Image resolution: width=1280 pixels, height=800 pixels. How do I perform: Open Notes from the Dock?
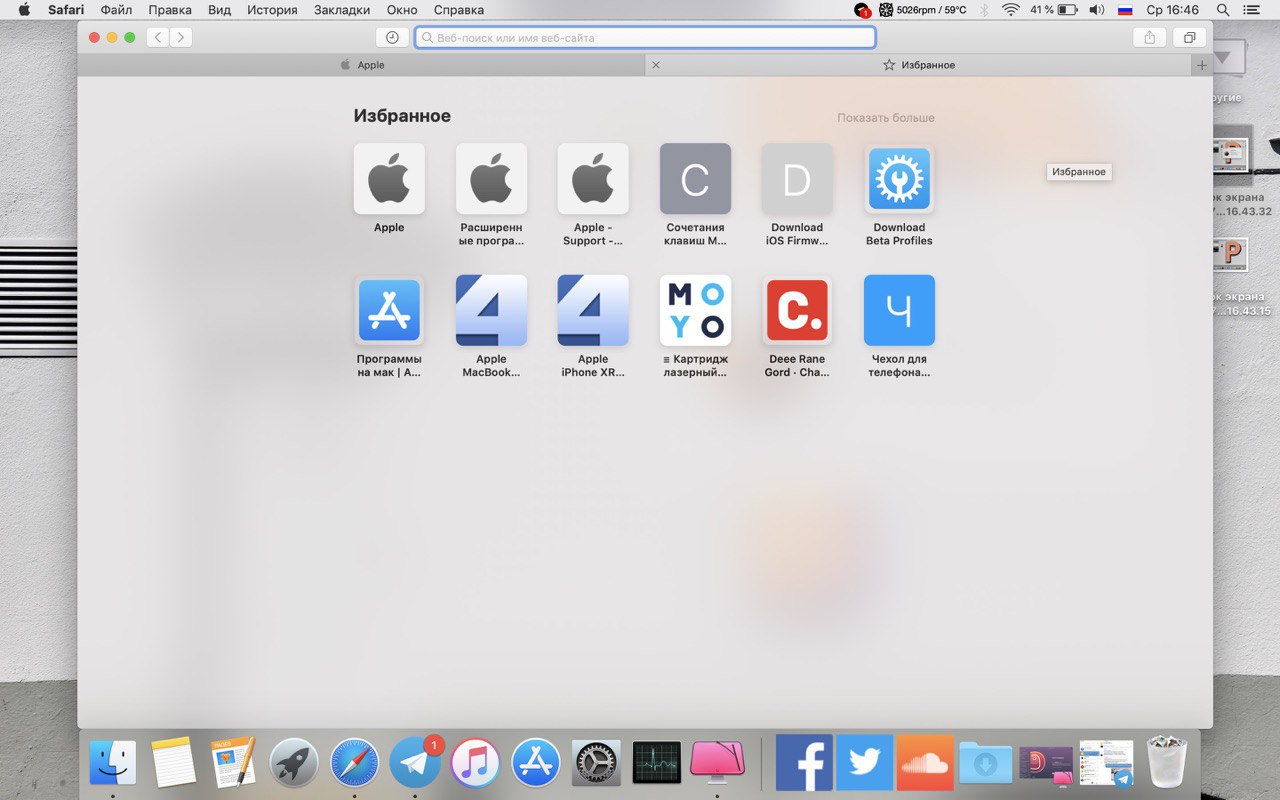pyautogui.click(x=174, y=763)
